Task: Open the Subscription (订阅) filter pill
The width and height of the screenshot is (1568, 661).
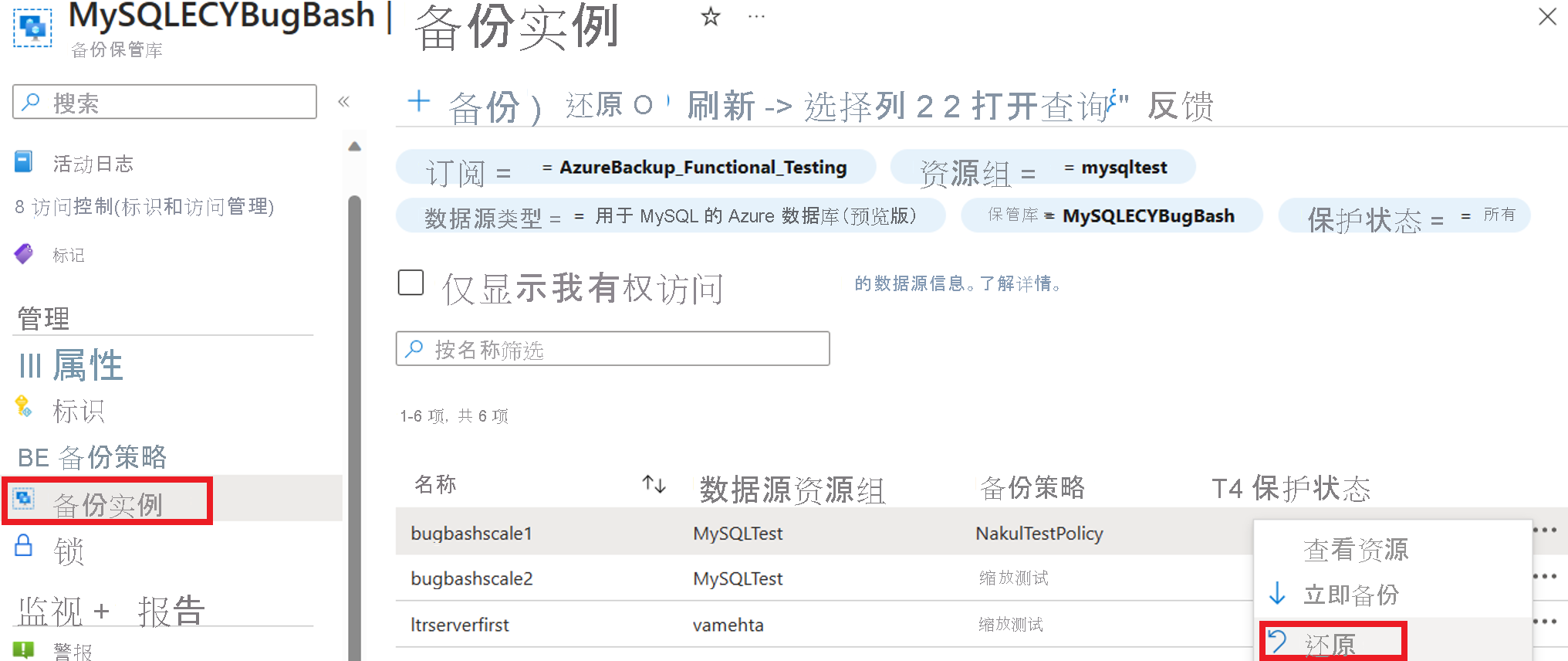Action: click(636, 168)
